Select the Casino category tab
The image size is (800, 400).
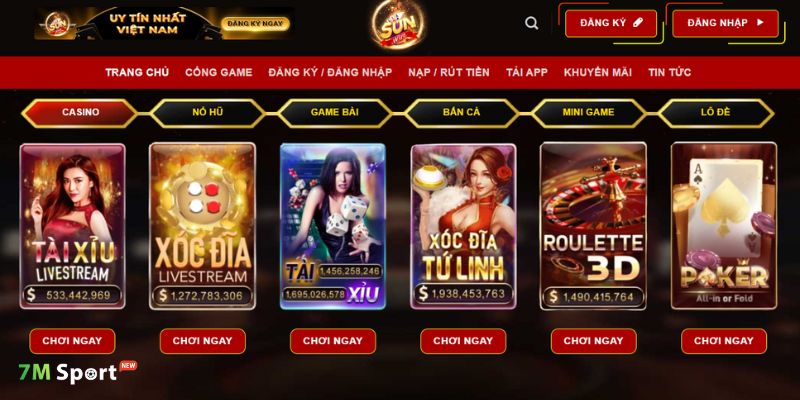coord(80,113)
